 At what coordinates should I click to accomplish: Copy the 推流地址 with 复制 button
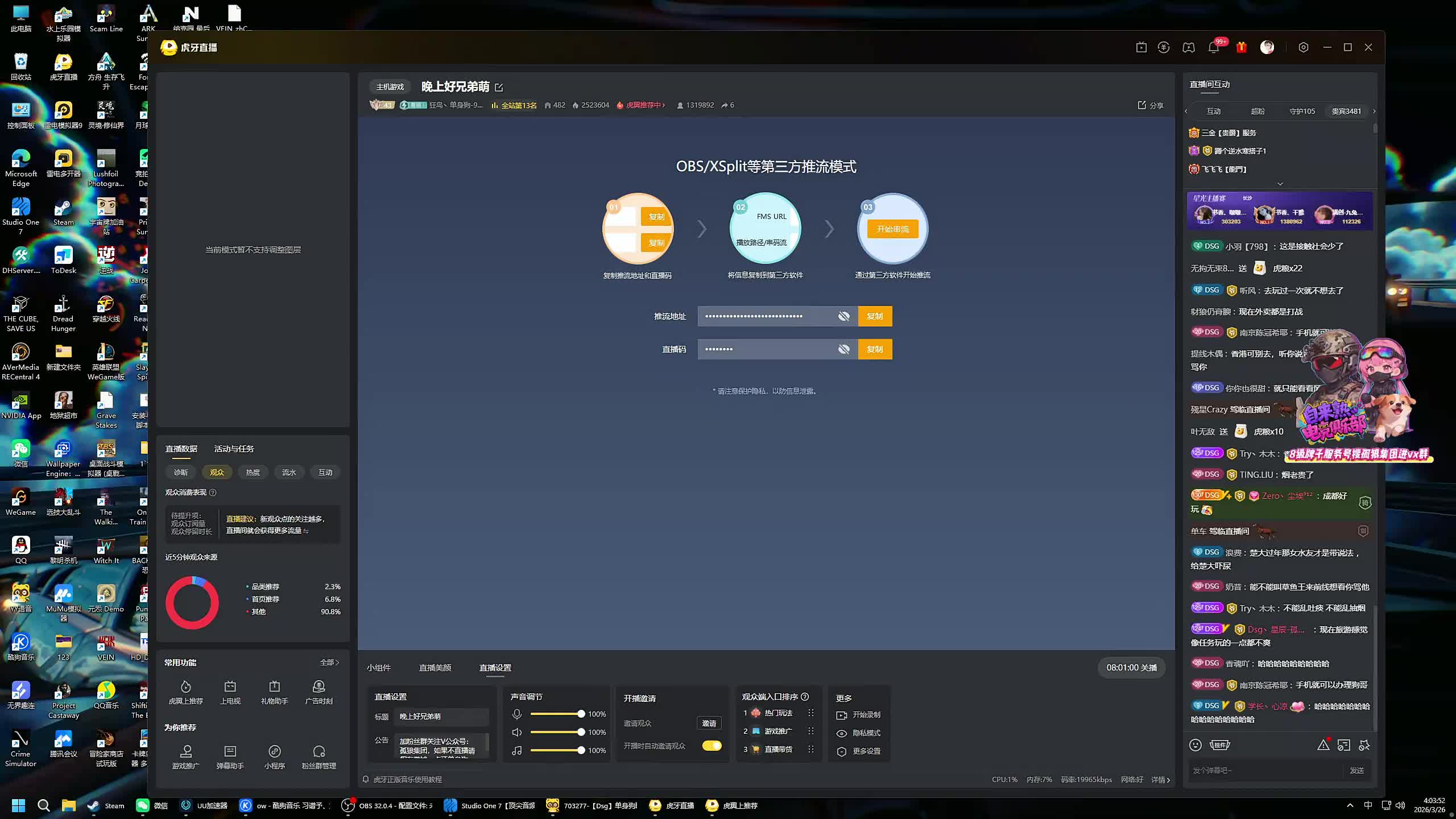pyautogui.click(x=874, y=316)
